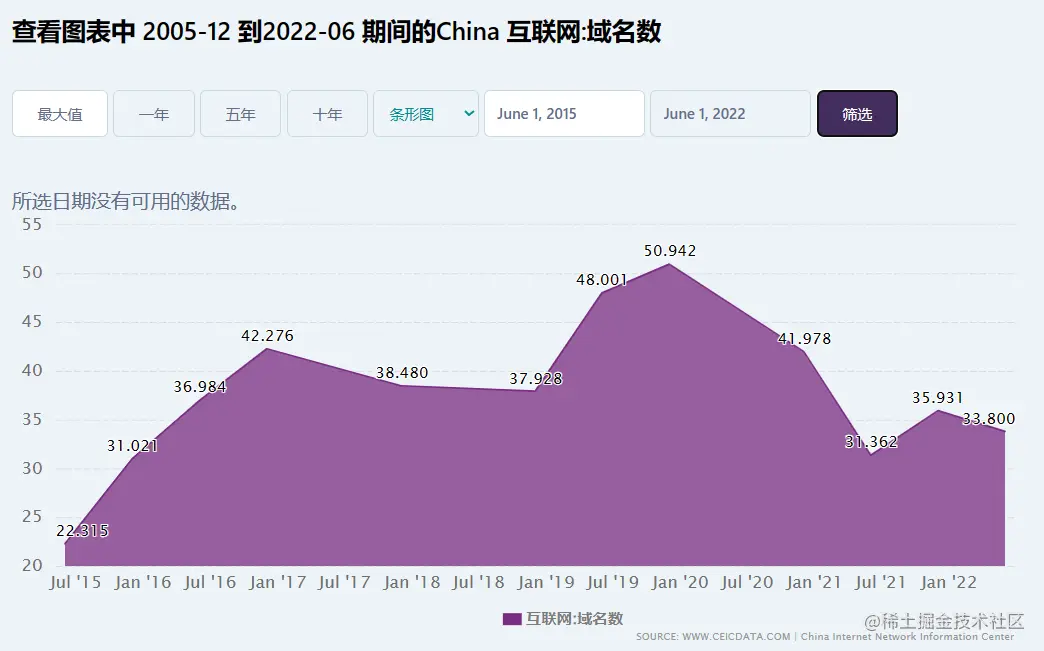Click the y-axis value 45
The height and width of the screenshot is (651, 1044).
click(x=32, y=322)
